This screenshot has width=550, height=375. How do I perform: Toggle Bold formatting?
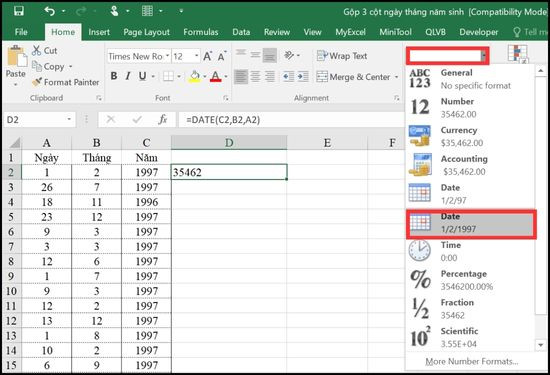[114, 76]
